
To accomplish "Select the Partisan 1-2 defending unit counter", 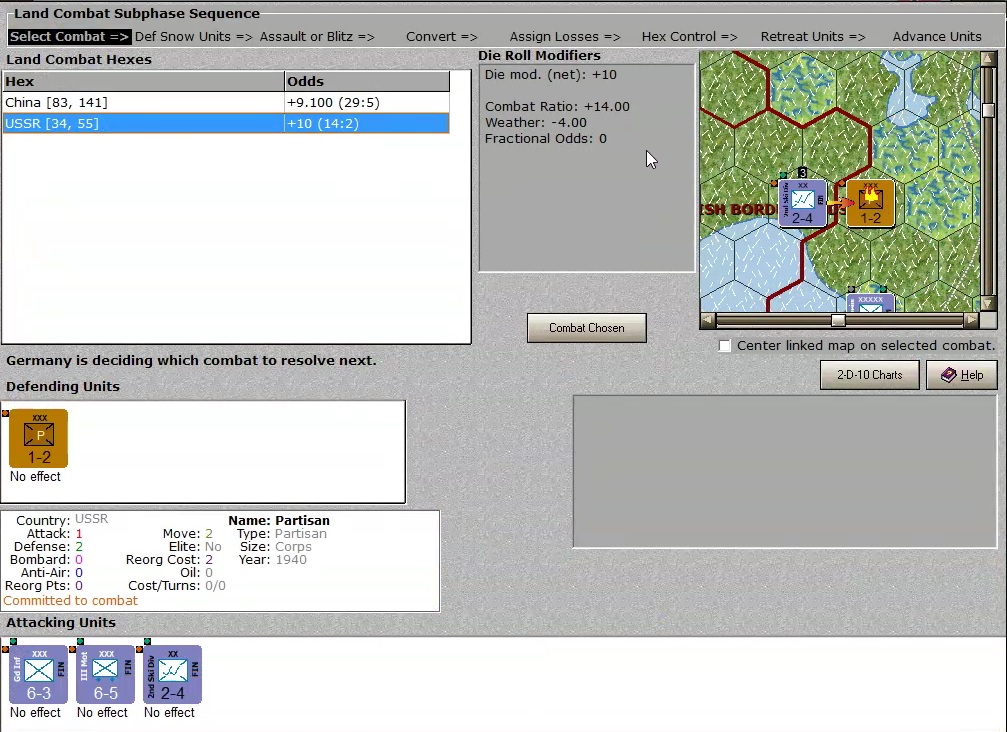I will click(x=39, y=439).
